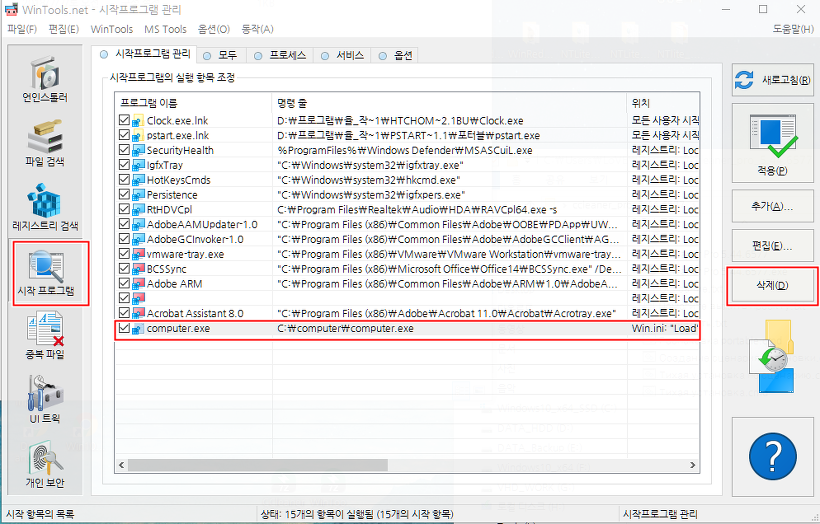Click the blue question mark help icon

click(772, 457)
